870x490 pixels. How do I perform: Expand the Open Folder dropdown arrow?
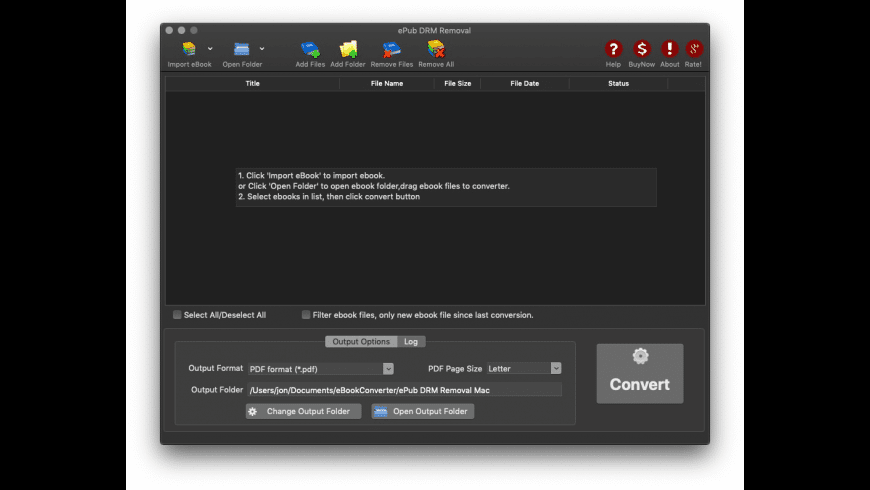pyautogui.click(x=262, y=49)
